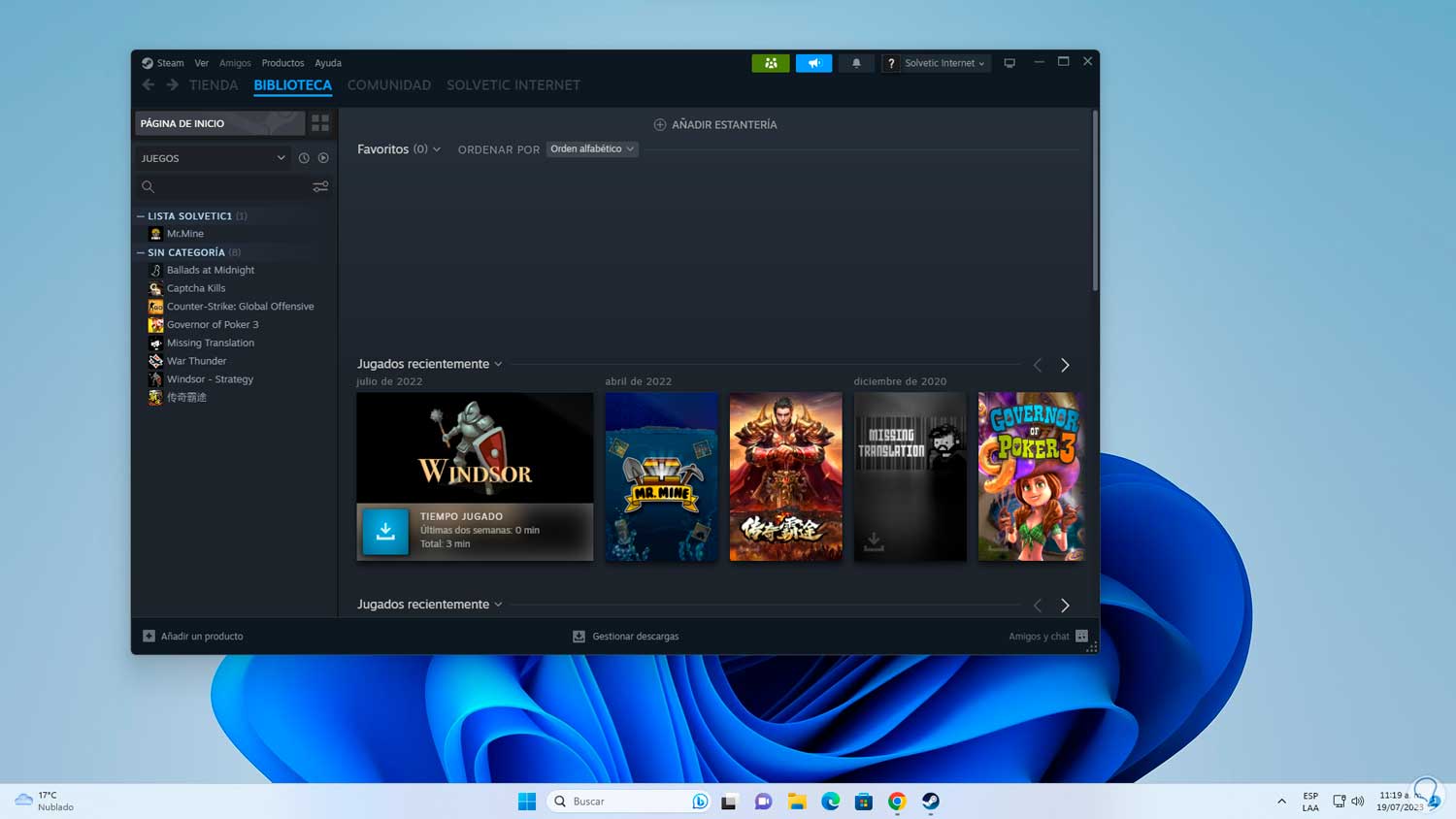Change sorting via Orden alfabético dropdown
Image resolution: width=1456 pixels, height=819 pixels.
pos(592,149)
